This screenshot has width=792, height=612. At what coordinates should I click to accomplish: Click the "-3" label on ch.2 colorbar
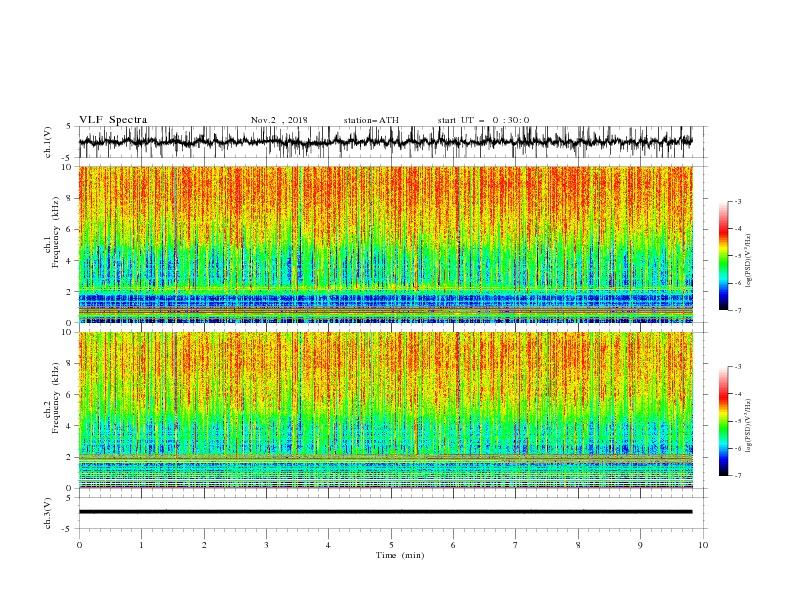tap(737, 367)
